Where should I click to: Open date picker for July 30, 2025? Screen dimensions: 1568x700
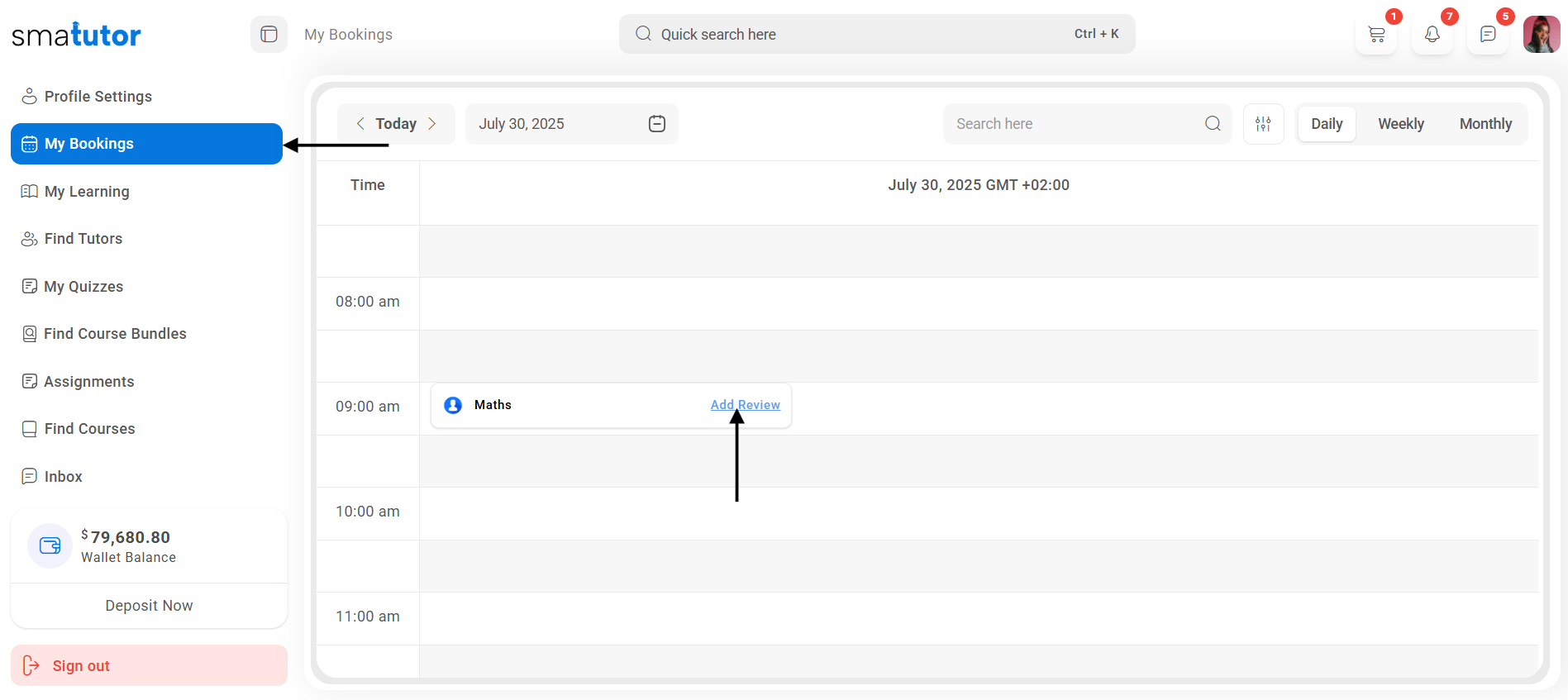[656, 124]
